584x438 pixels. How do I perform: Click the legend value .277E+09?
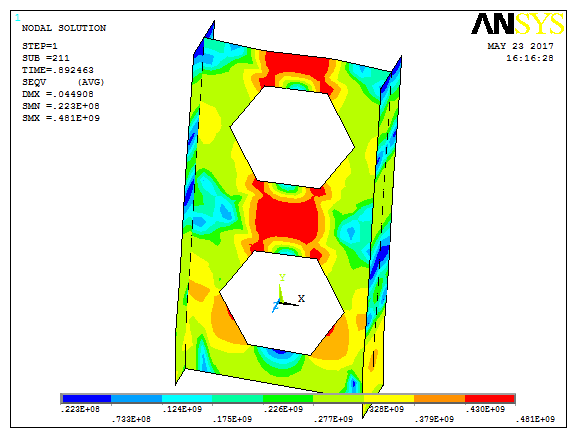click(x=333, y=419)
